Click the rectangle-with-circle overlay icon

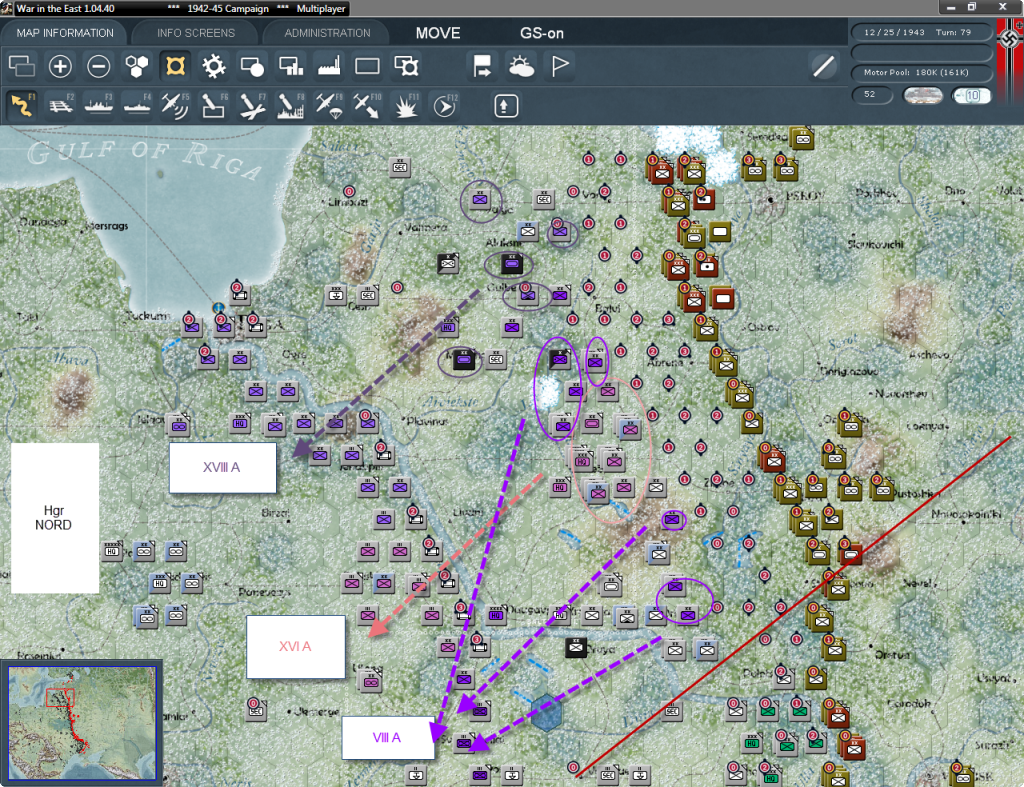(252, 66)
